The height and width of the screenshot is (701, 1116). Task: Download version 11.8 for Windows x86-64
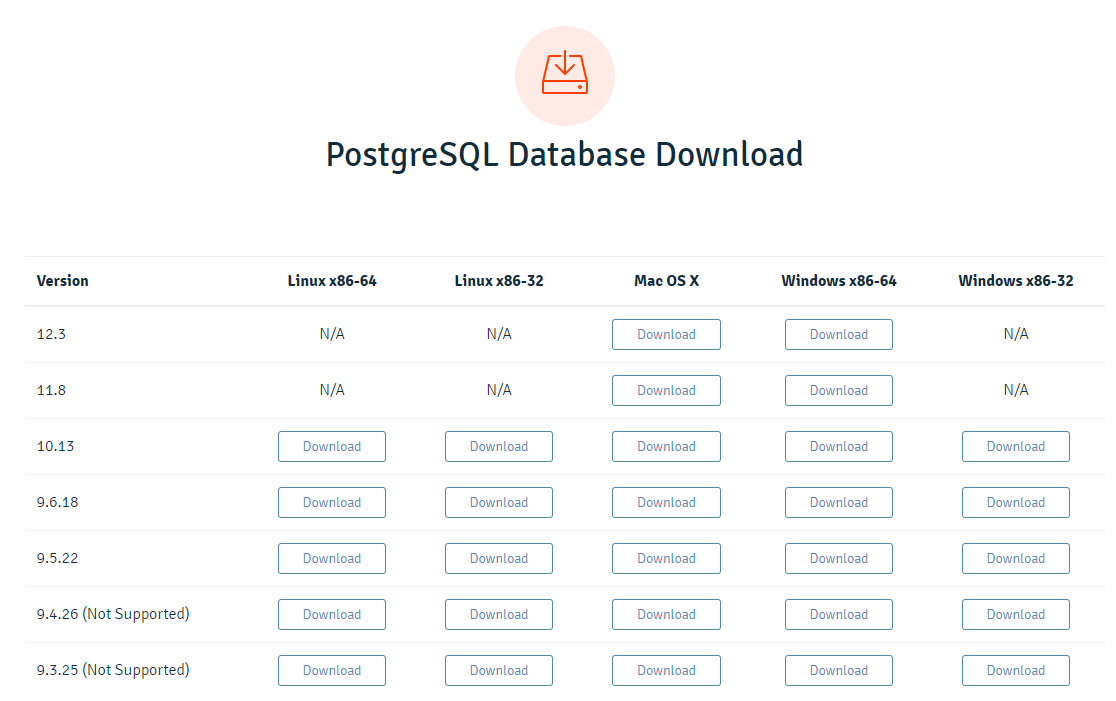click(838, 391)
